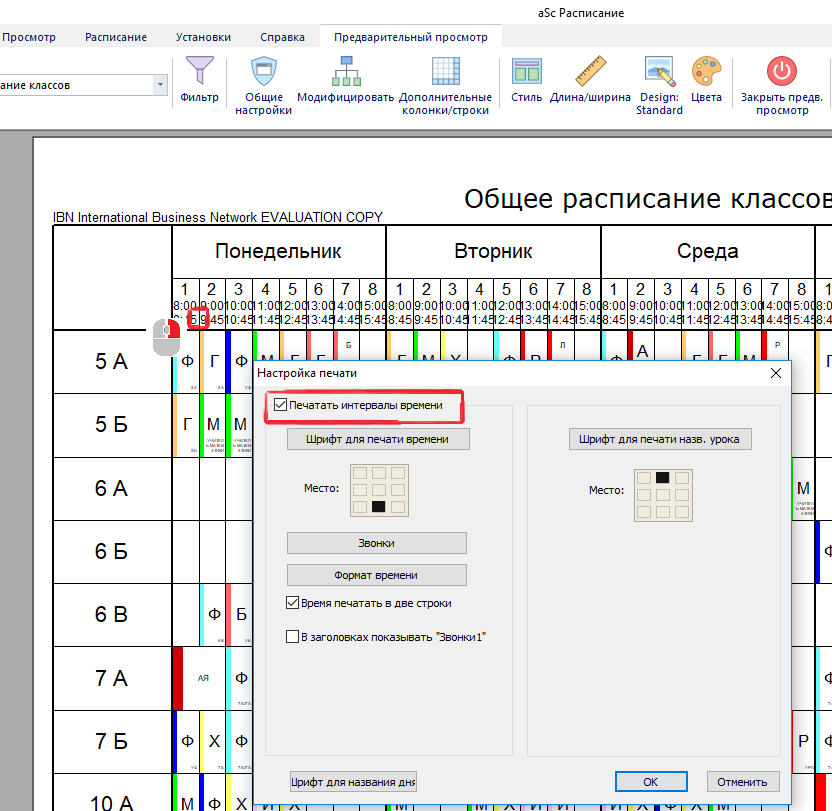Click the Звонки button
This screenshot has width=832, height=811.
pos(376,543)
